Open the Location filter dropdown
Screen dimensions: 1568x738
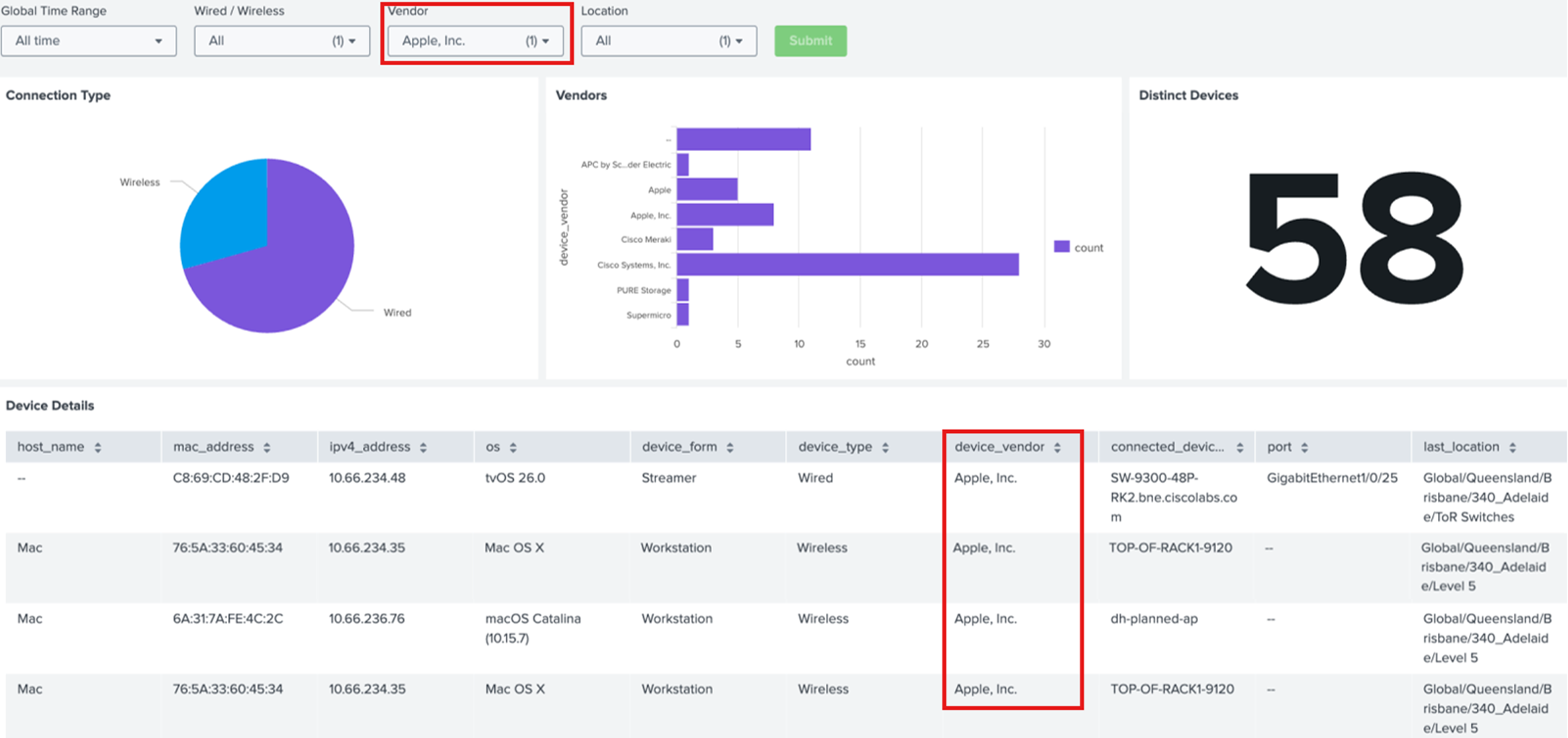pyautogui.click(x=668, y=40)
